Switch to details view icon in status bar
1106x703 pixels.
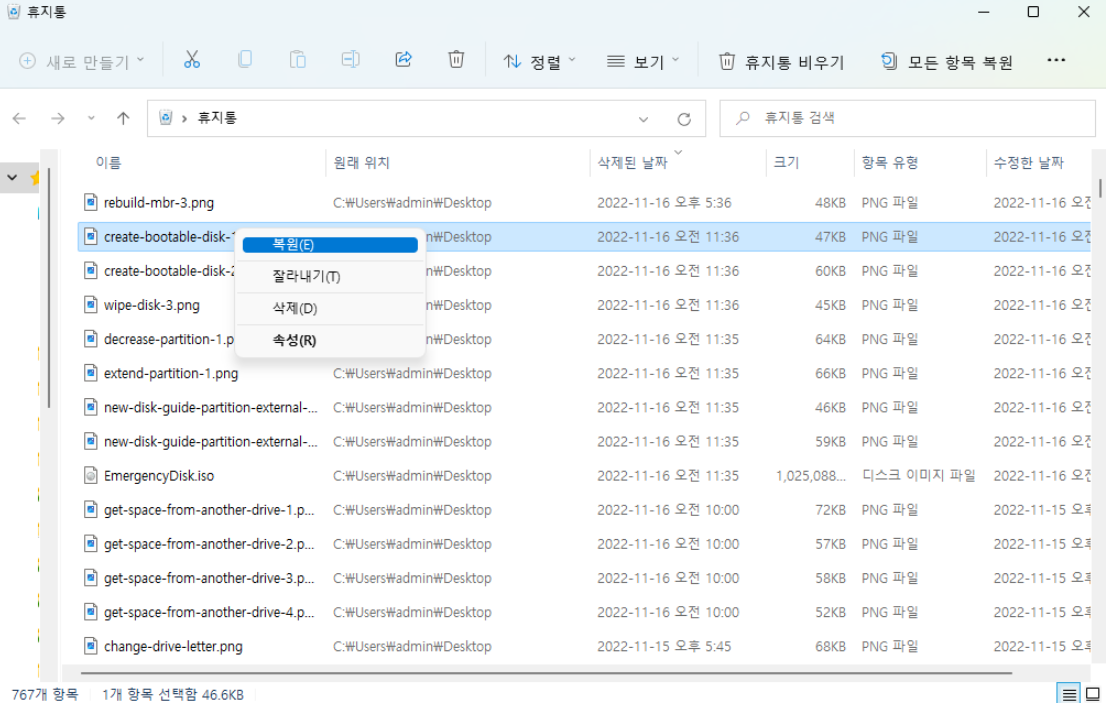click(x=1069, y=693)
